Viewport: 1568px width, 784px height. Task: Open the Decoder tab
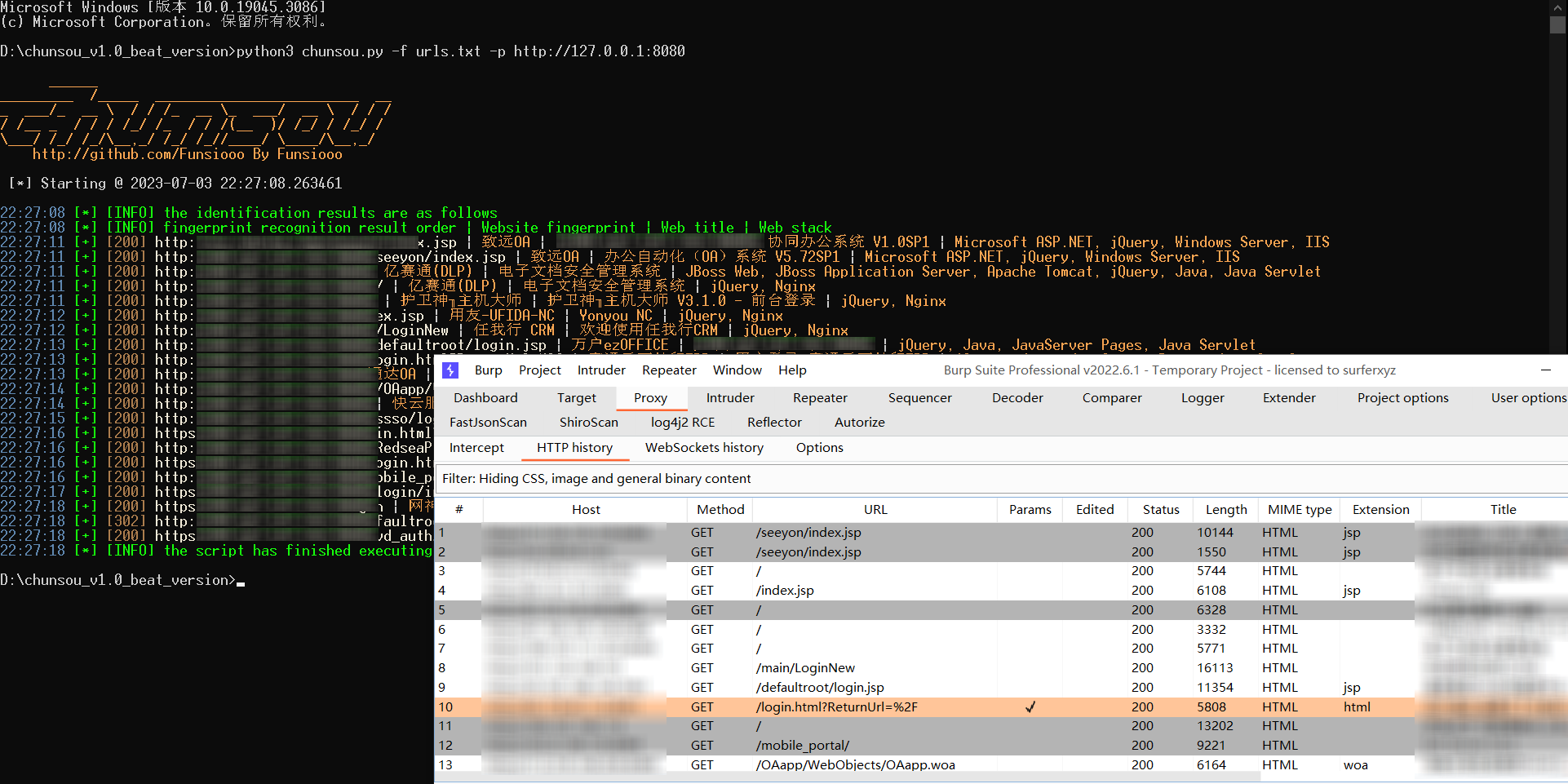click(x=1017, y=398)
